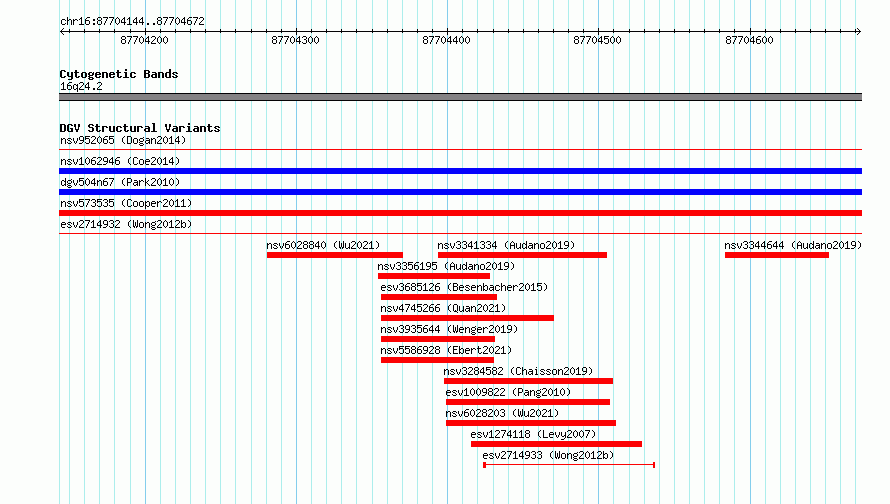The width and height of the screenshot is (890, 504).
Task: Select the red bar under esv1274118 (Levy2007)
Action: click(556, 444)
